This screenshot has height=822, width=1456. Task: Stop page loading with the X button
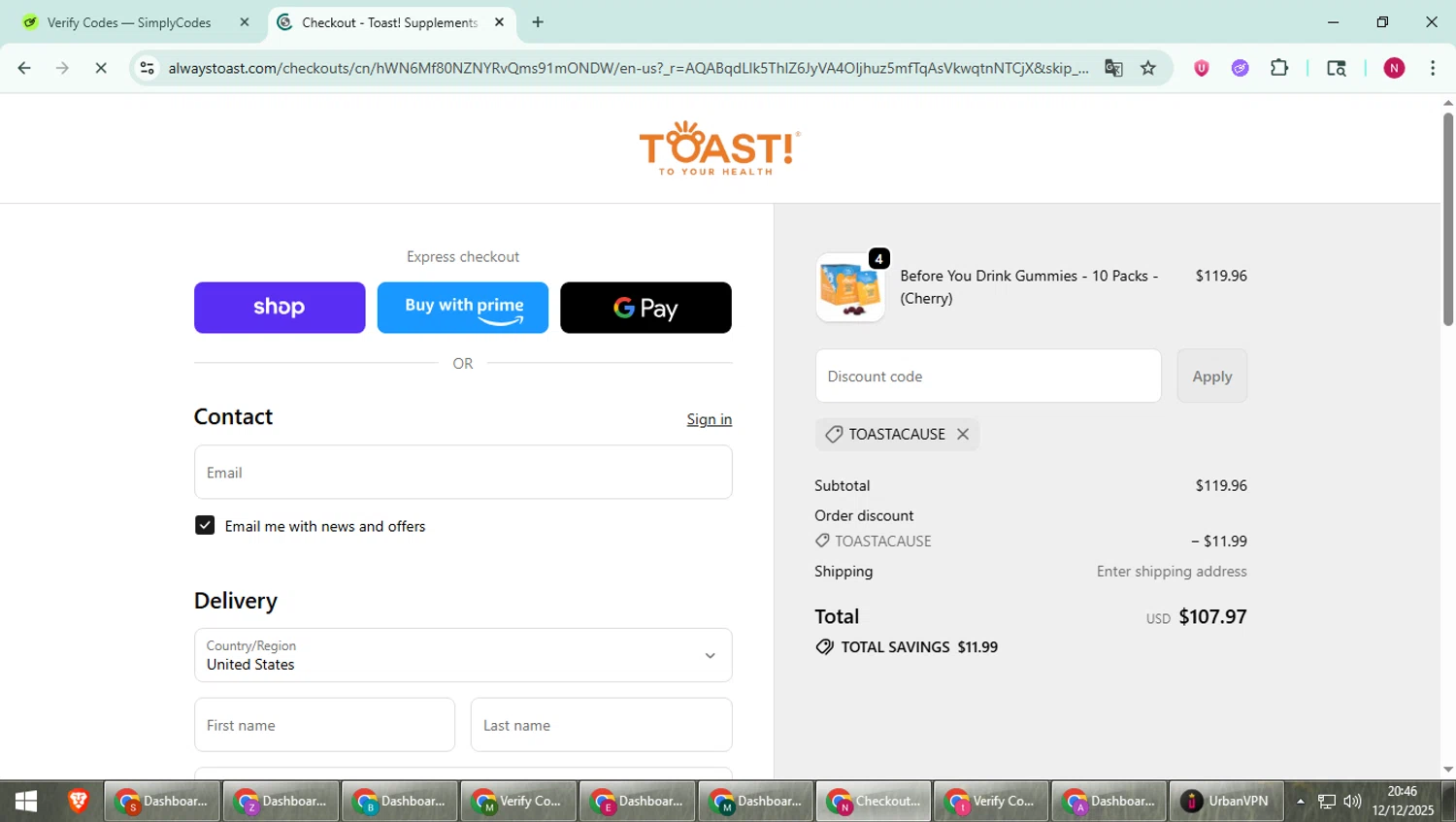click(x=101, y=68)
